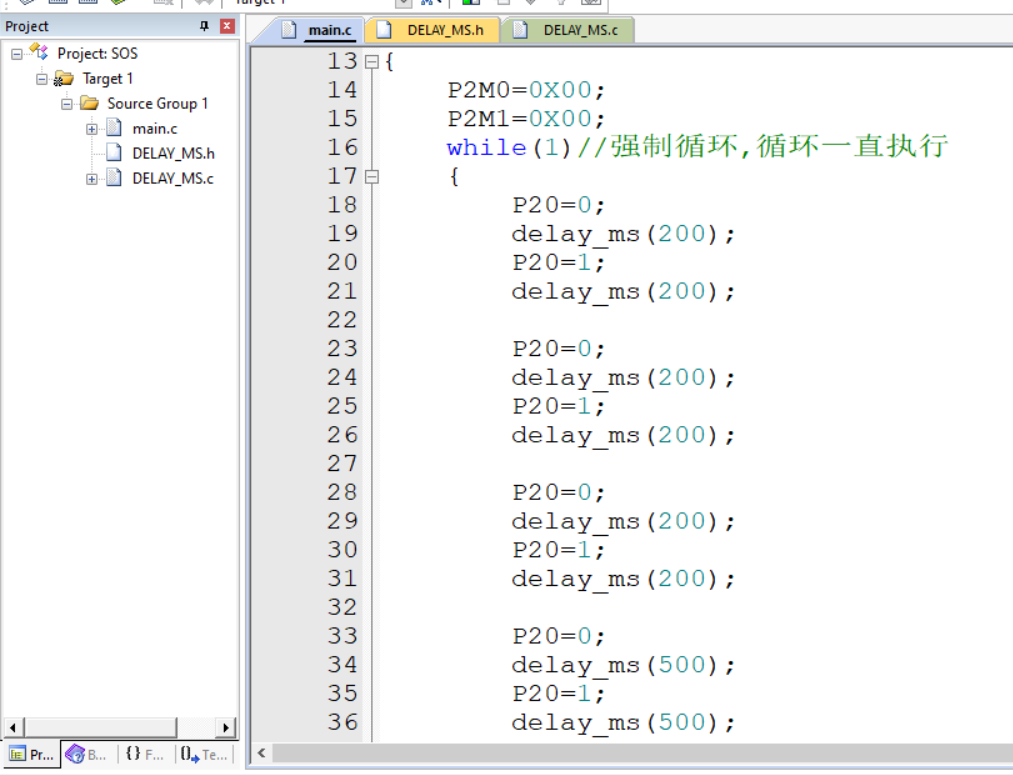The width and height of the screenshot is (1013, 775).
Task: Click delay_ms(200); on line 31
Action: pos(623,579)
